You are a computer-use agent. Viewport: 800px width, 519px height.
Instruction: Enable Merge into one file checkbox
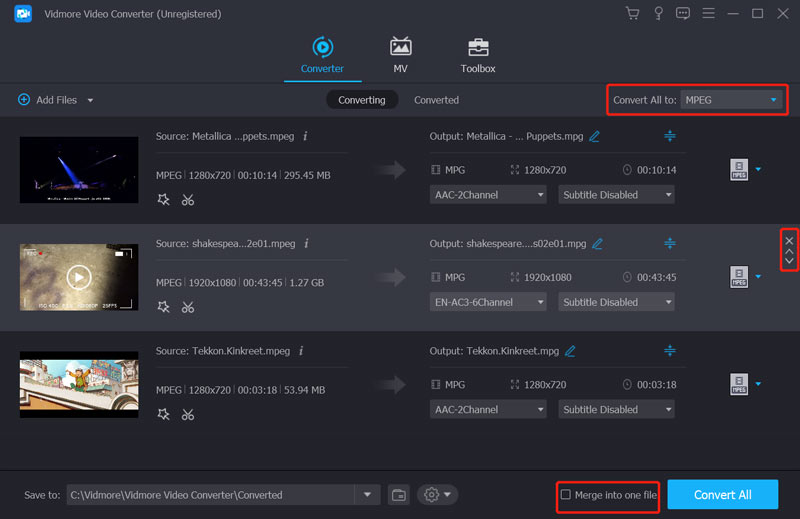566,495
